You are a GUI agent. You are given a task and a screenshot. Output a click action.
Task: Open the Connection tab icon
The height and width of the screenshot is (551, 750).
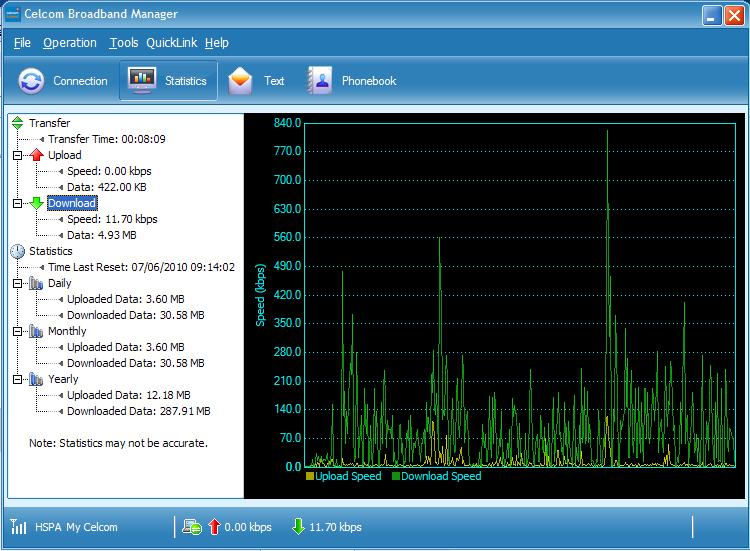click(x=31, y=80)
